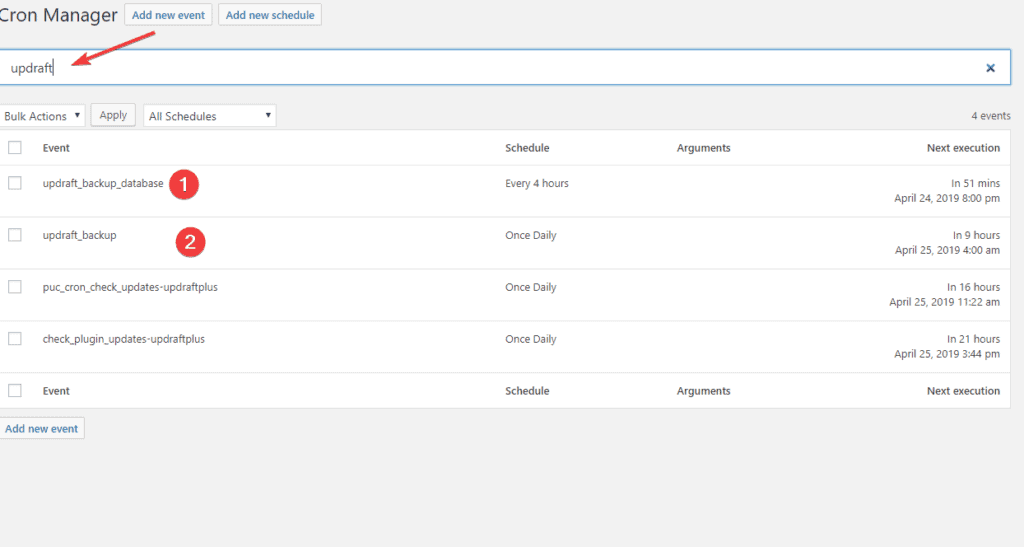The height and width of the screenshot is (547, 1024).
Task: Open the Bulk Actions dropdown
Action: pyautogui.click(x=41, y=116)
